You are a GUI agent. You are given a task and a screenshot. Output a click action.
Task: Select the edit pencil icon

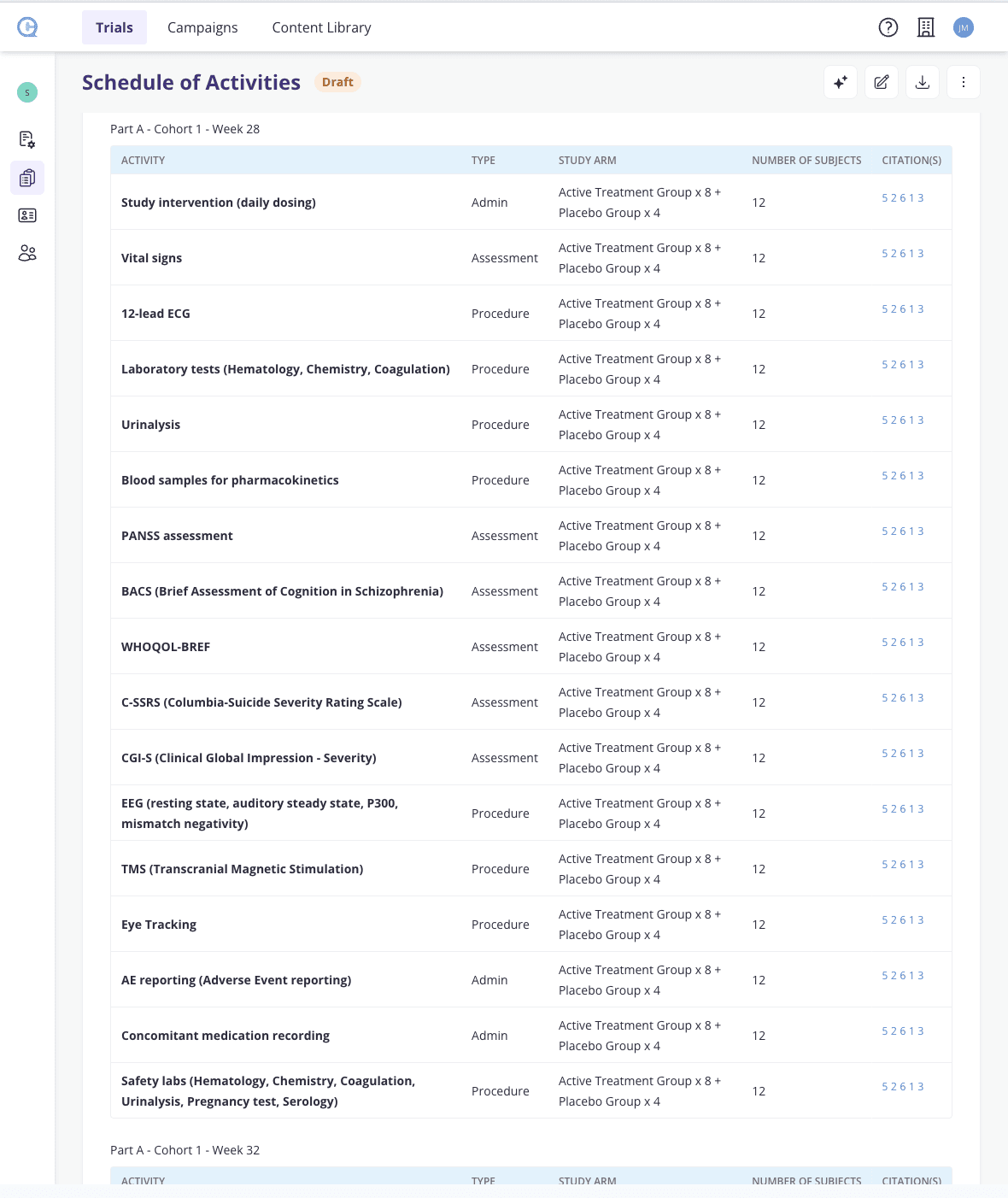[x=881, y=82]
